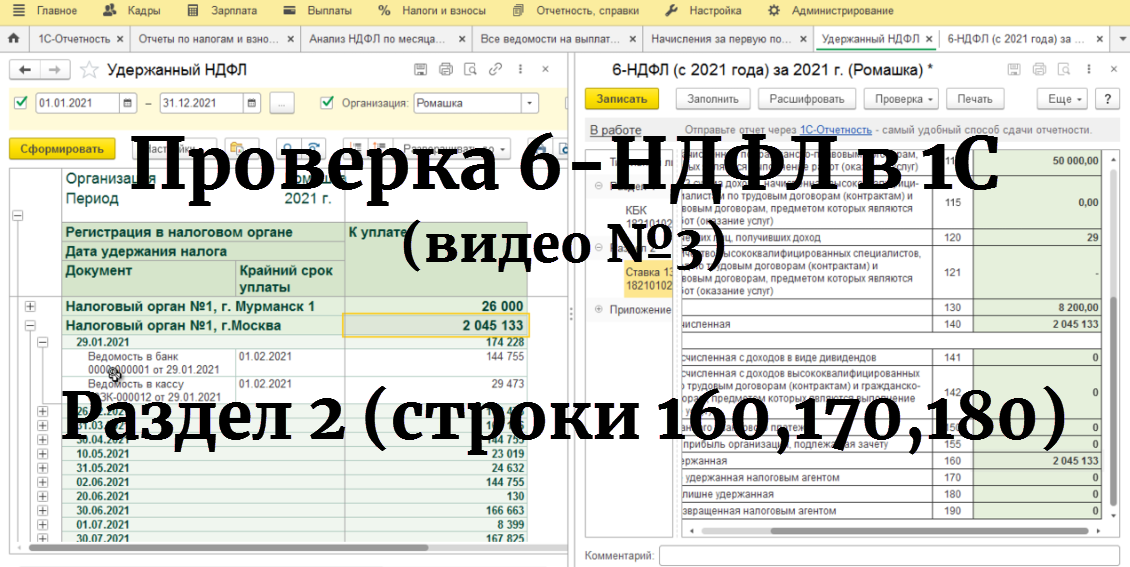Go to home page tab icon
The image size is (1130, 567).
point(14,39)
